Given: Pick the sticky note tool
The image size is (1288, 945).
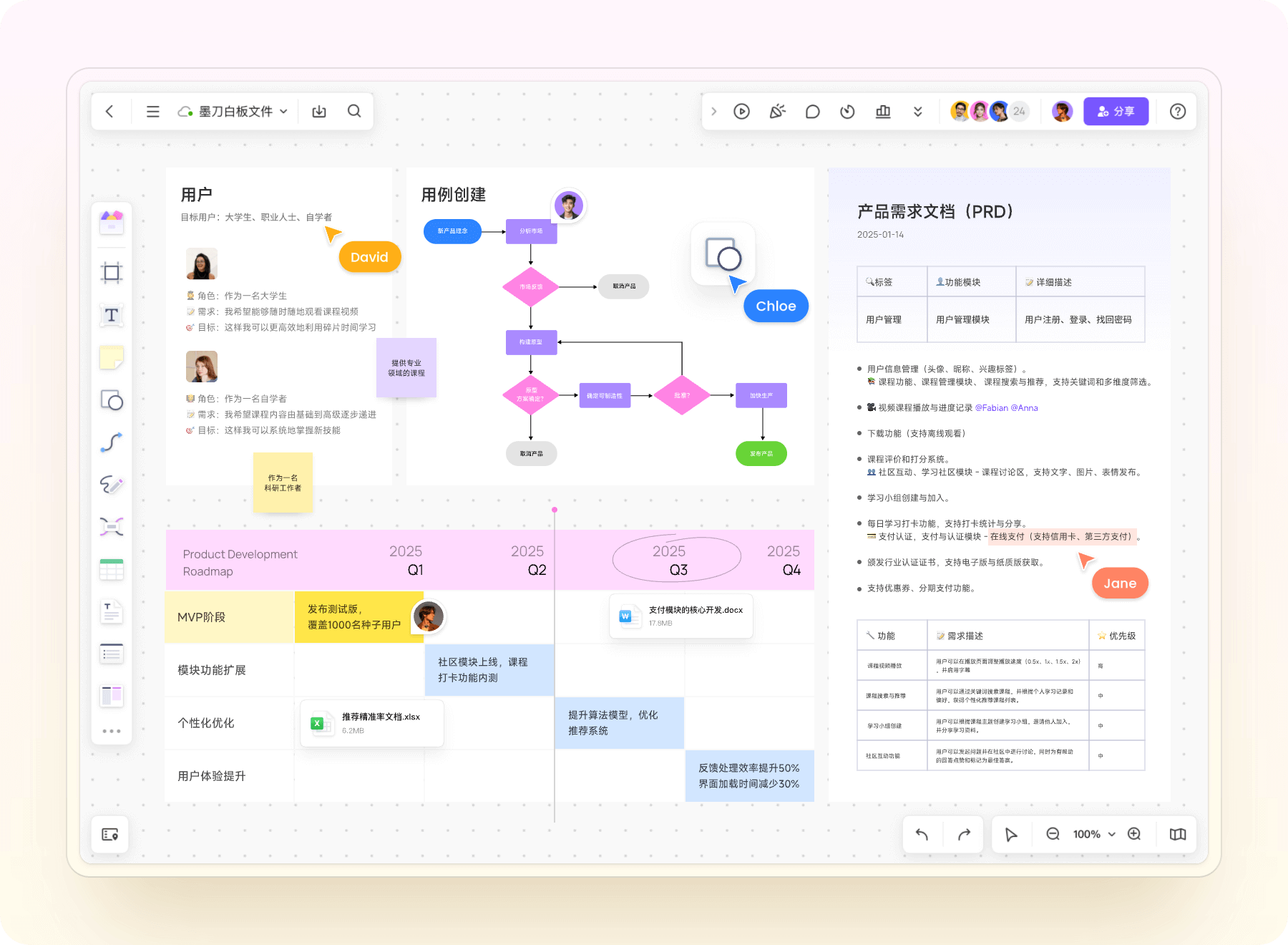Looking at the screenshot, I should [112, 357].
